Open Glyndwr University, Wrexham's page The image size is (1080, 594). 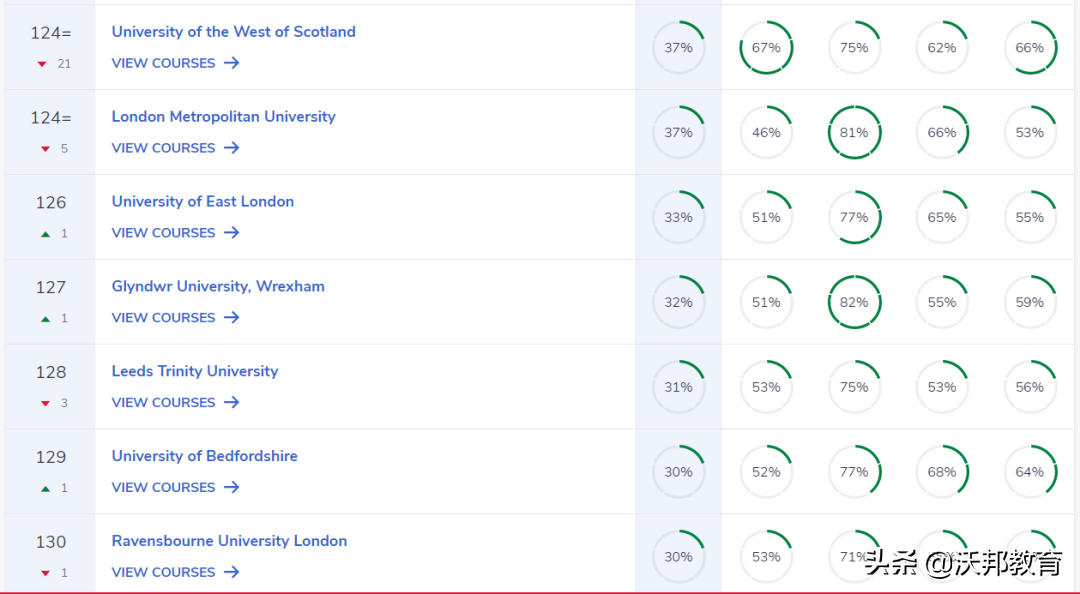click(218, 286)
